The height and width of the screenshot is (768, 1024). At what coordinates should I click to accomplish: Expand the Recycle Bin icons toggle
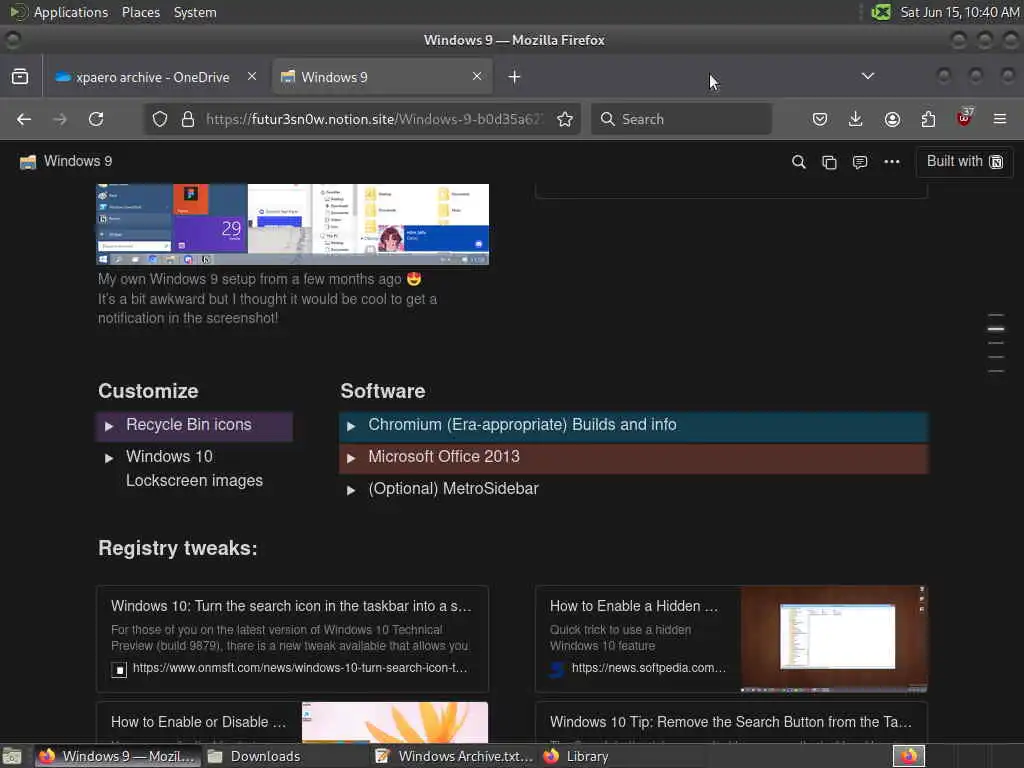point(109,426)
